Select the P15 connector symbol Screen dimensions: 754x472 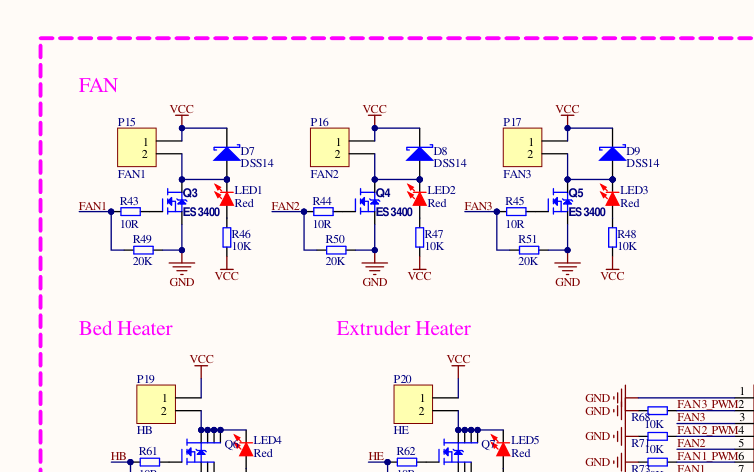click(x=137, y=148)
